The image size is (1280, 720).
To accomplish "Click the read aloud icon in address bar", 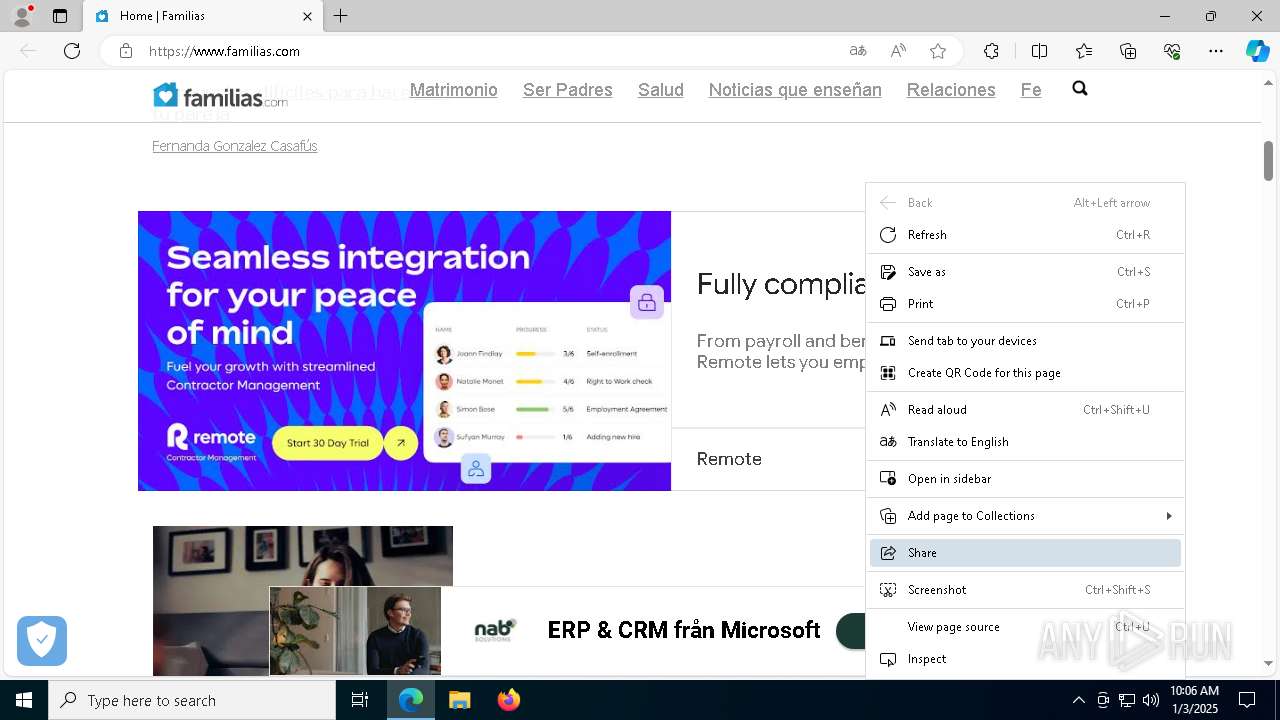I will (x=898, y=51).
